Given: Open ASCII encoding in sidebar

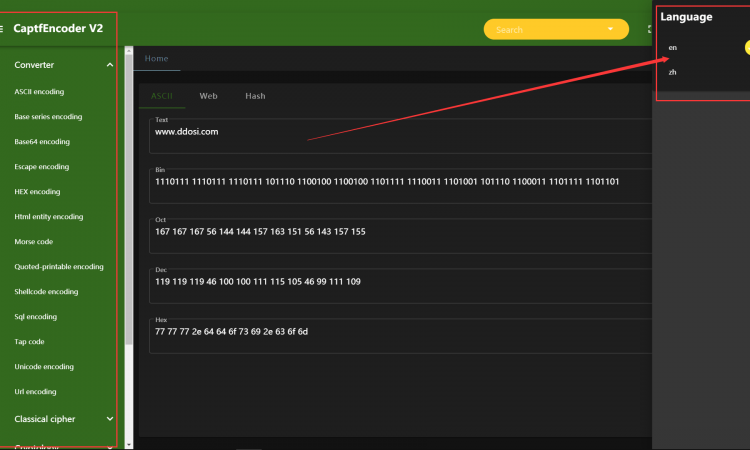Looking at the screenshot, I should [39, 92].
